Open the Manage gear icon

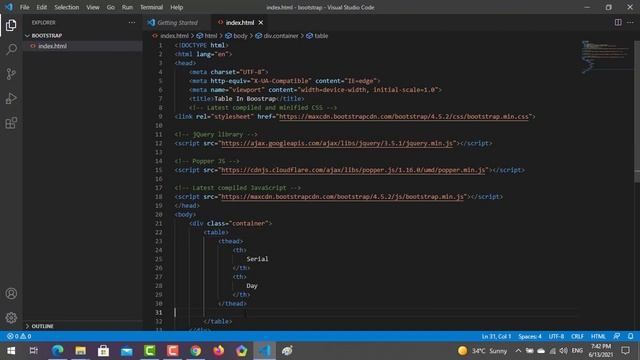pyautogui.click(x=11, y=318)
